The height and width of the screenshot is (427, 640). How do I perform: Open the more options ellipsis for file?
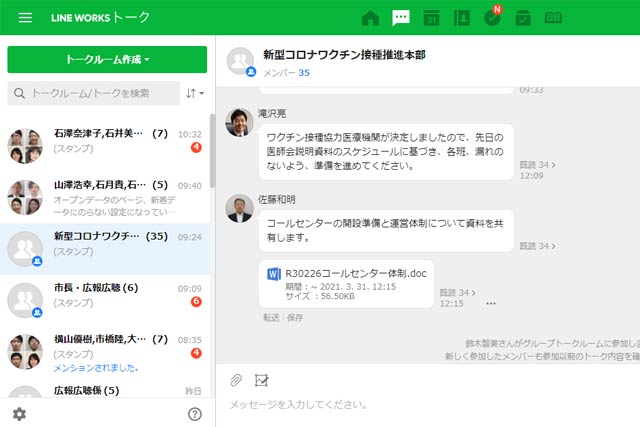click(491, 303)
